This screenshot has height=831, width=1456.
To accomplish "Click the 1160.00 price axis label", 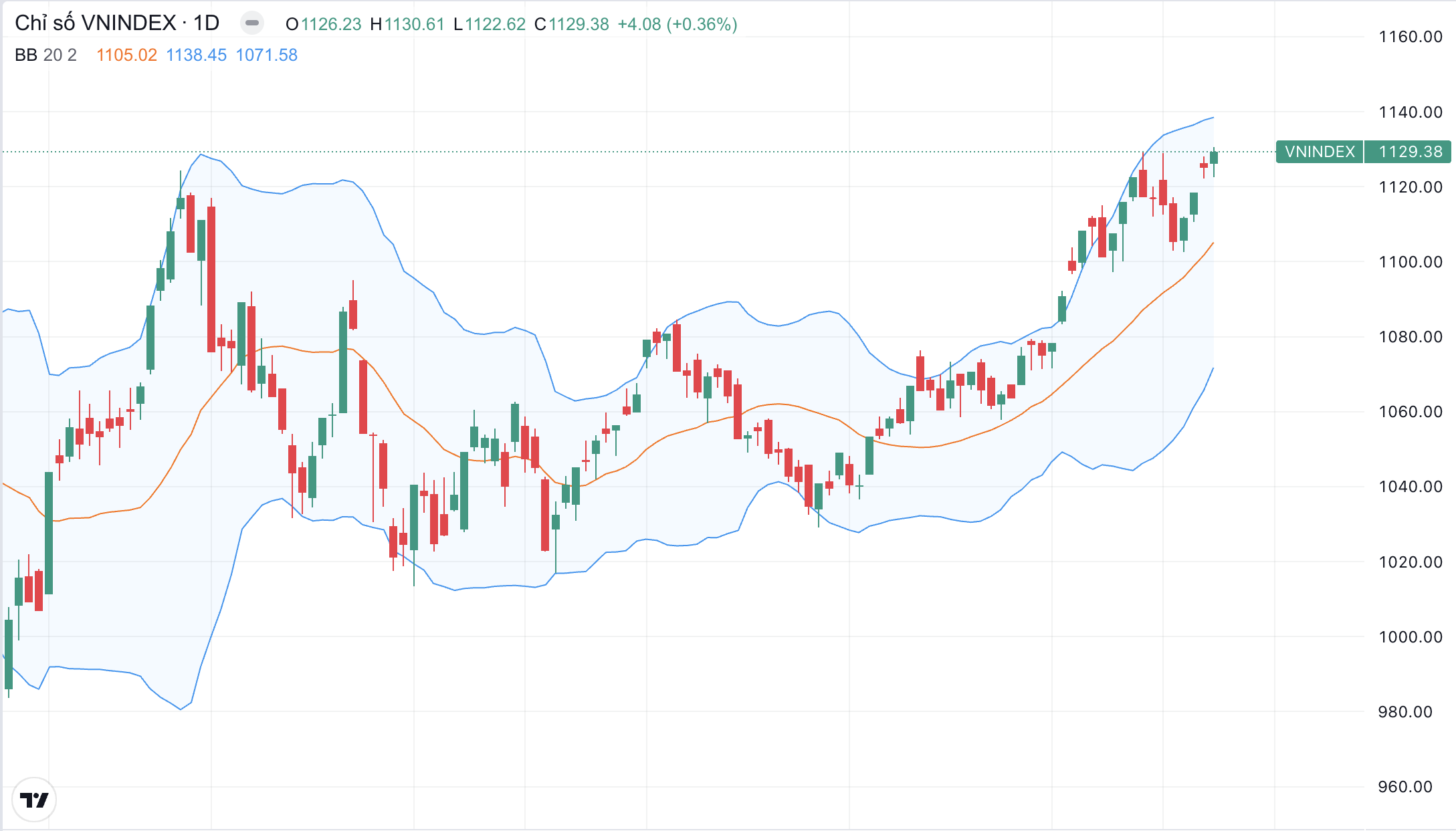I will click(x=1411, y=37).
